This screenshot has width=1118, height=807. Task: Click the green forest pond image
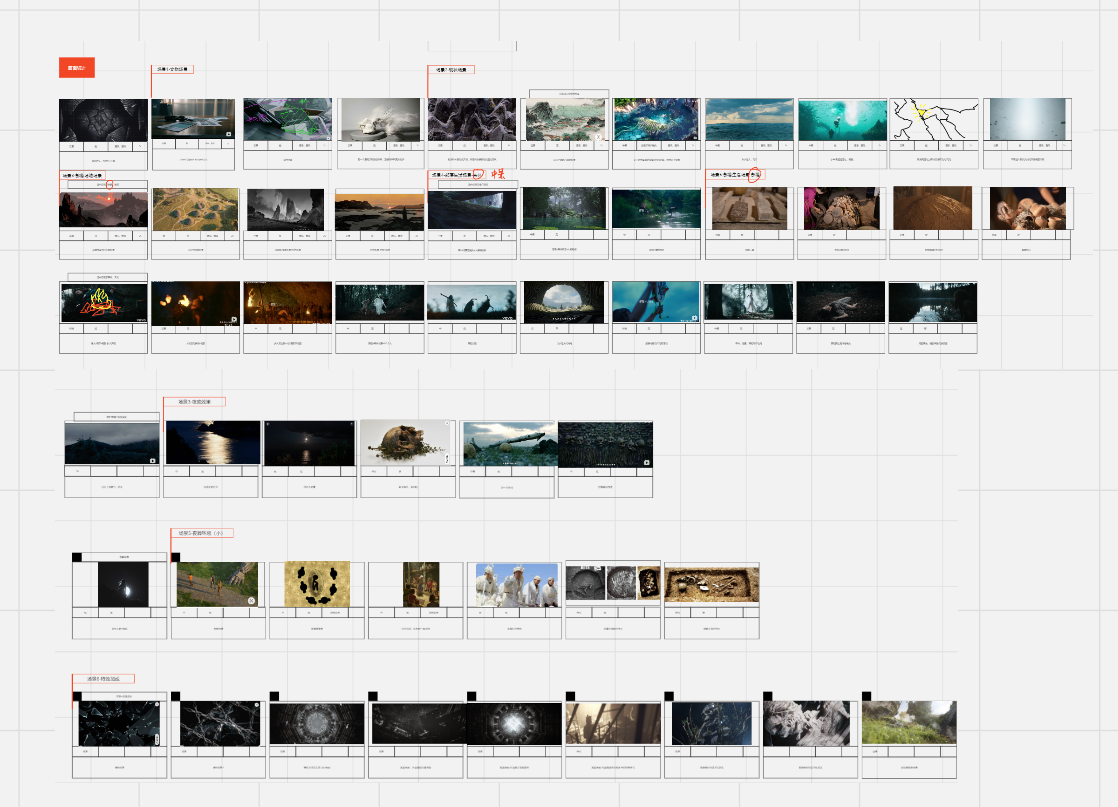[565, 208]
